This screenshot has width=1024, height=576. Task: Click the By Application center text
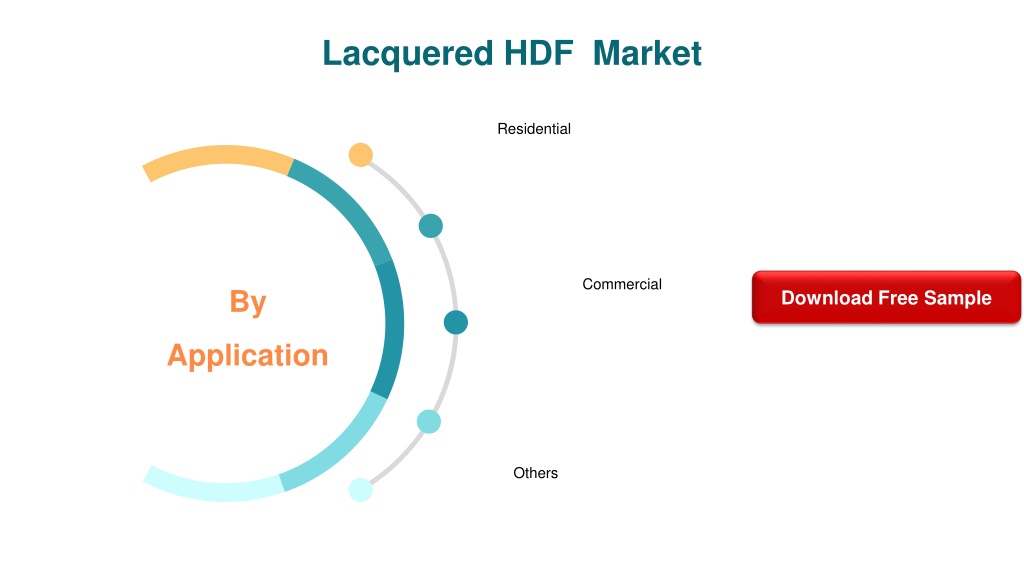click(248, 328)
